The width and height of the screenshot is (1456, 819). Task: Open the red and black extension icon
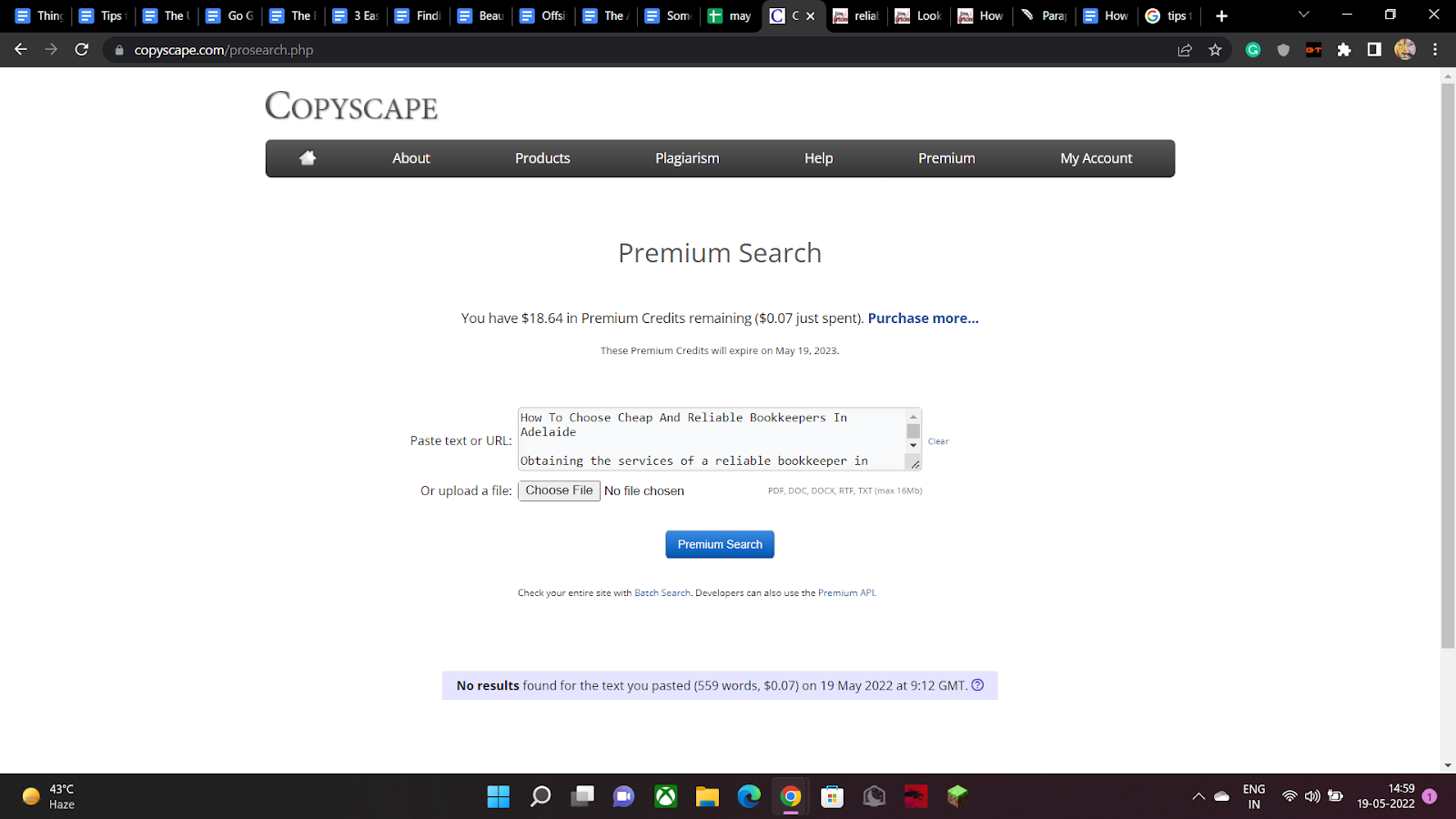tap(1313, 50)
